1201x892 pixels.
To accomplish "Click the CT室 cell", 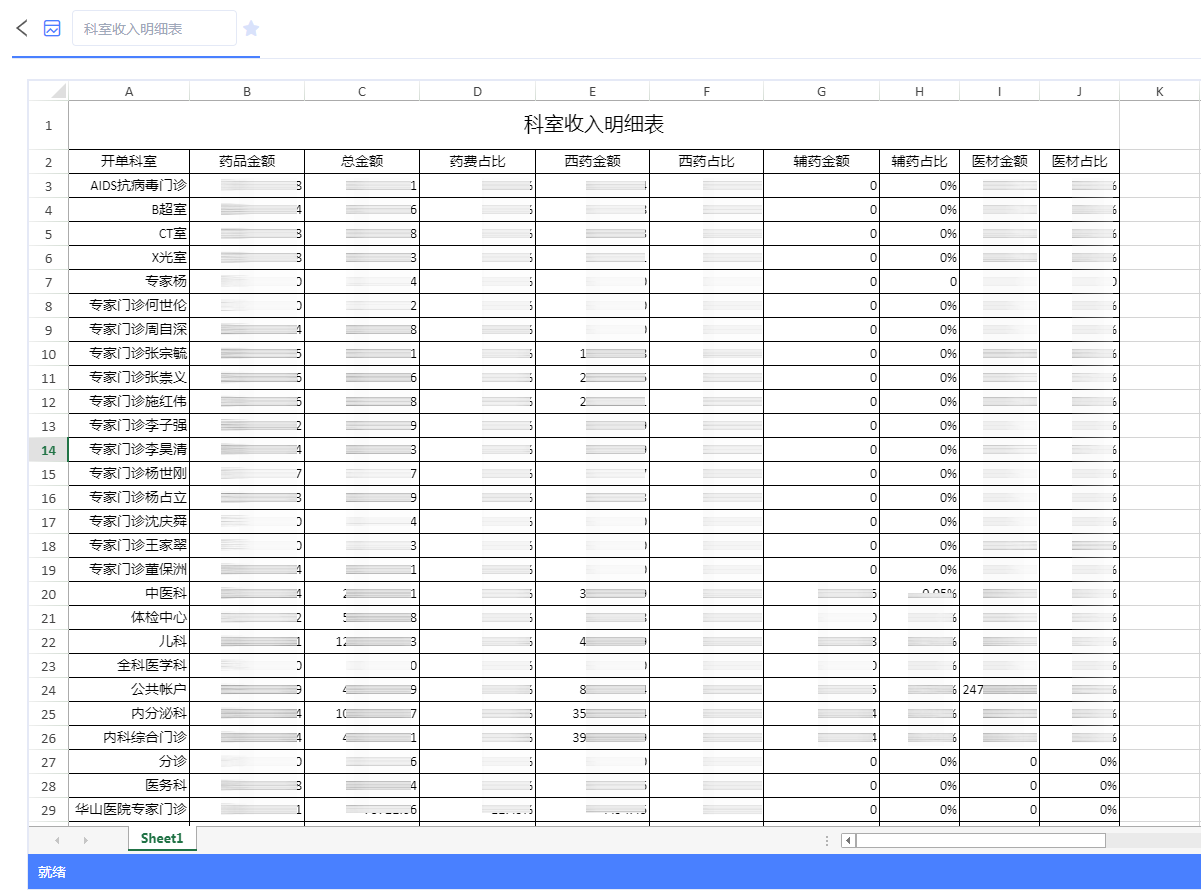I will pyautogui.click(x=129, y=233).
